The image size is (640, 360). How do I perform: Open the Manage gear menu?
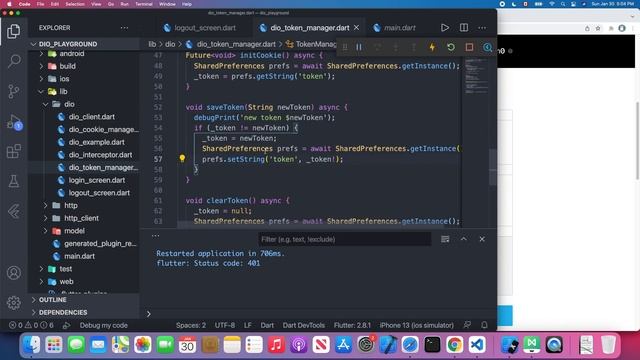[13, 302]
